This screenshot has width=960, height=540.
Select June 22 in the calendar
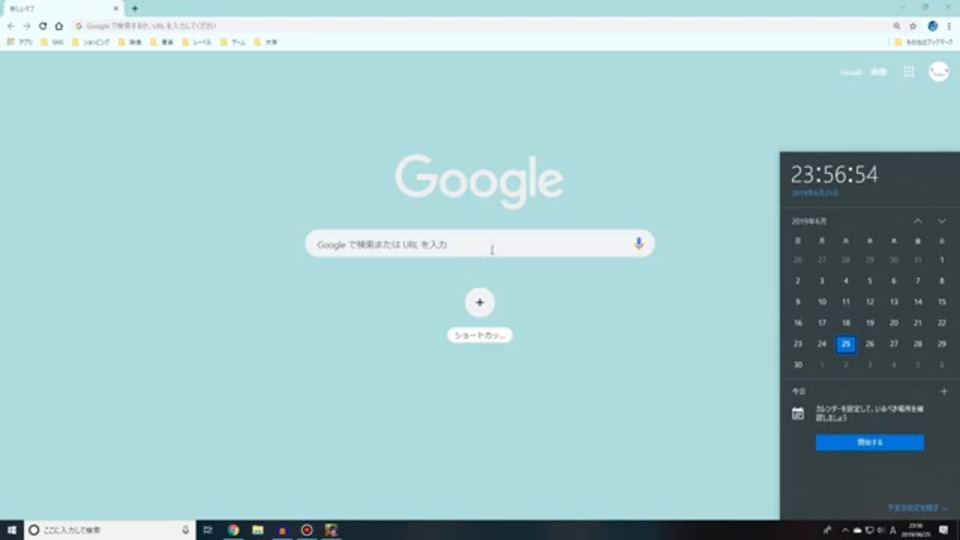pos(942,323)
